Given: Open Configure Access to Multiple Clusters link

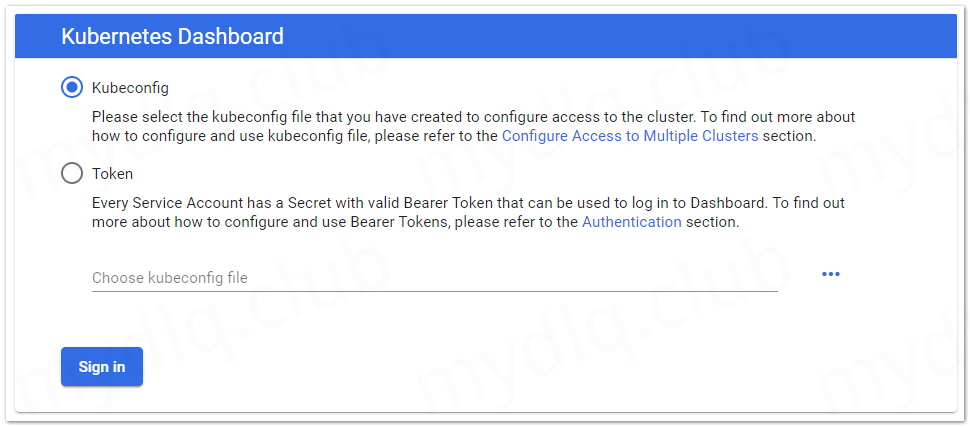Looking at the screenshot, I should tap(629, 136).
